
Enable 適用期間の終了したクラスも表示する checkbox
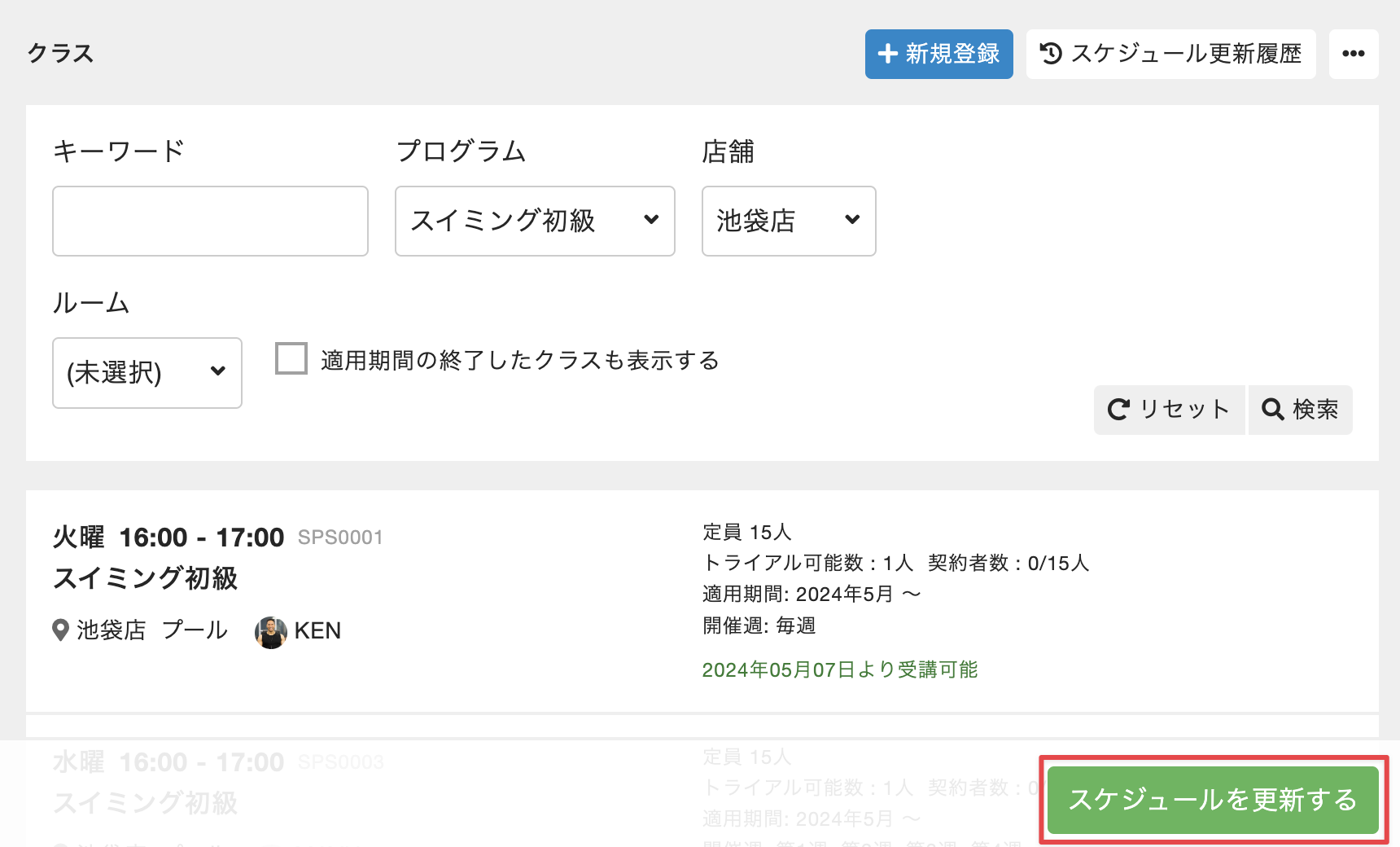click(x=291, y=358)
